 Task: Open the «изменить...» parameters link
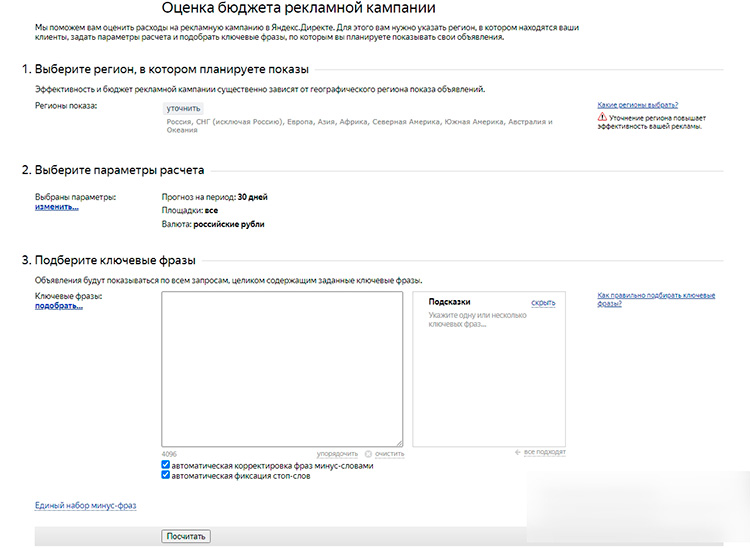tap(56, 206)
